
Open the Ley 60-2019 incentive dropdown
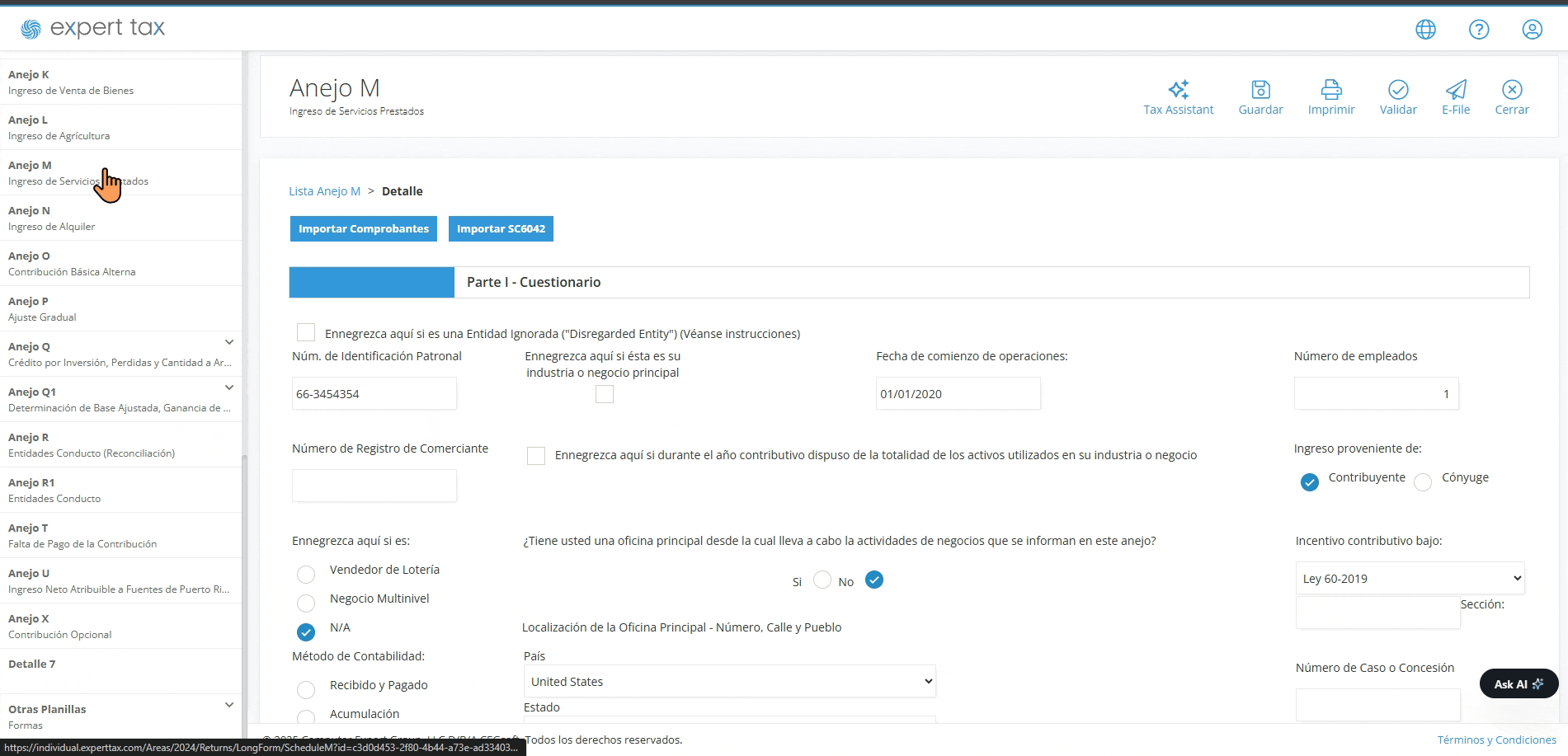[x=1410, y=578]
